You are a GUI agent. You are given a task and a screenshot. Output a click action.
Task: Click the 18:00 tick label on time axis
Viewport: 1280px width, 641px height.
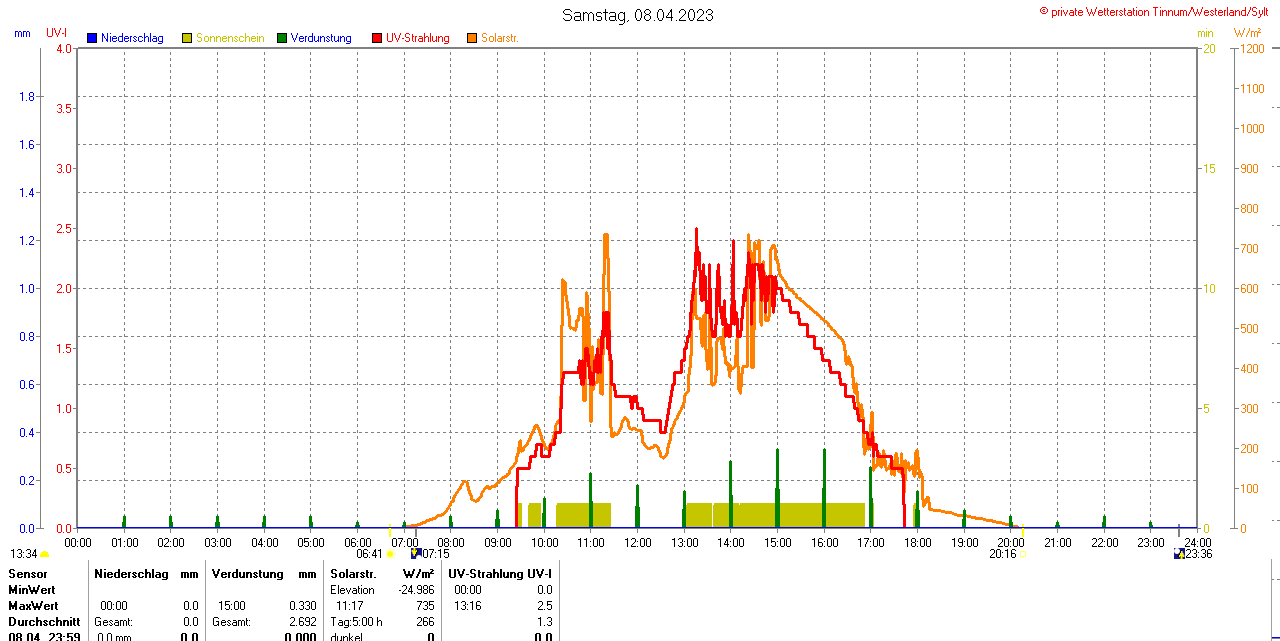click(x=918, y=542)
